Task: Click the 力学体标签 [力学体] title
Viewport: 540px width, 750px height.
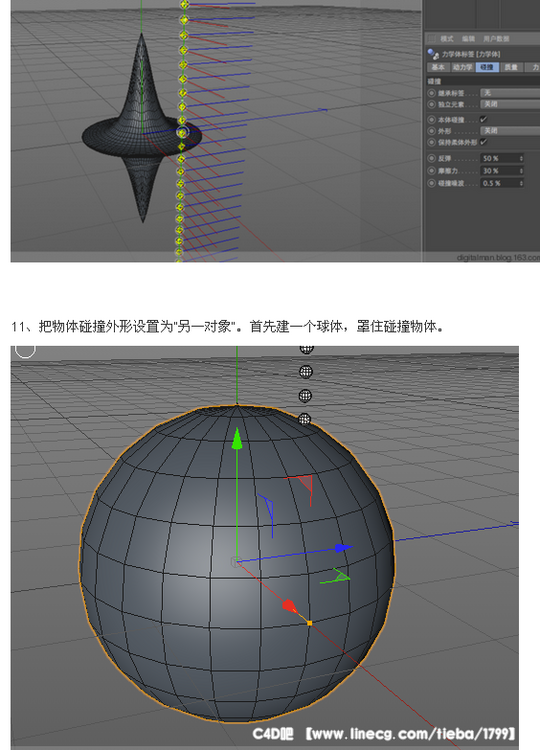Action: [x=471, y=54]
